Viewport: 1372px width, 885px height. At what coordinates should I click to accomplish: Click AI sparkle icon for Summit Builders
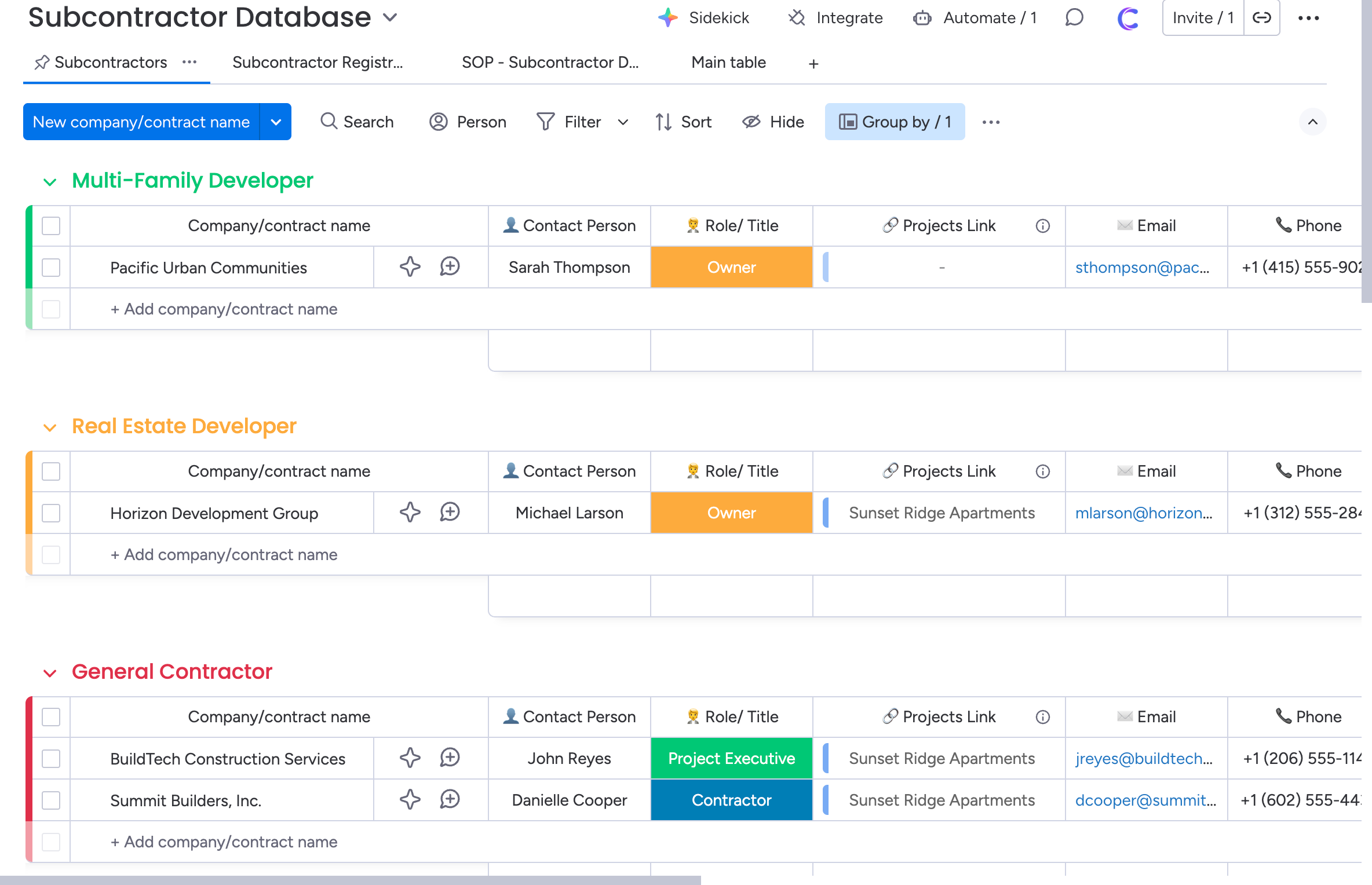410,800
